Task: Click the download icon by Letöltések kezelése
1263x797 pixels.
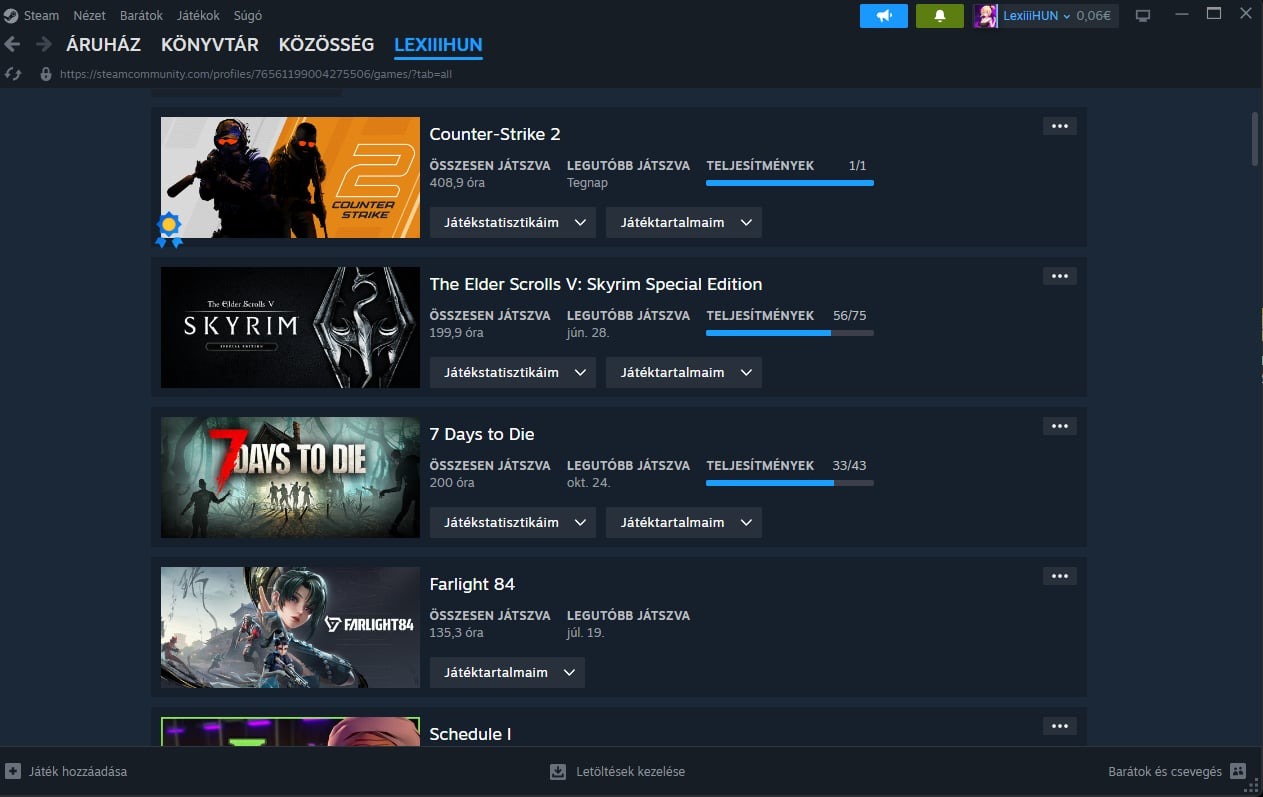Action: tap(558, 772)
